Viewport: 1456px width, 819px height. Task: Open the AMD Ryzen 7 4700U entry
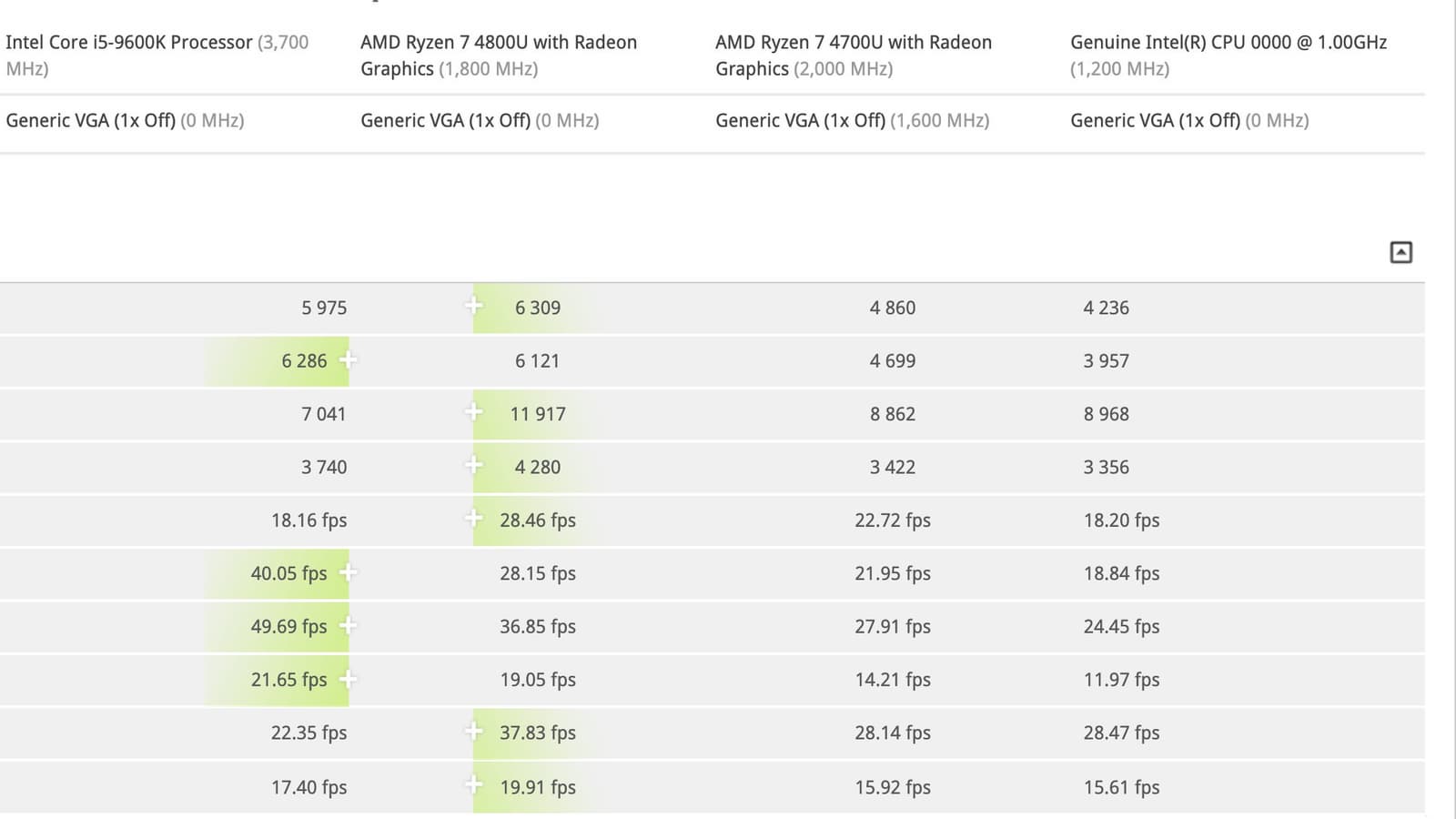coord(853,43)
